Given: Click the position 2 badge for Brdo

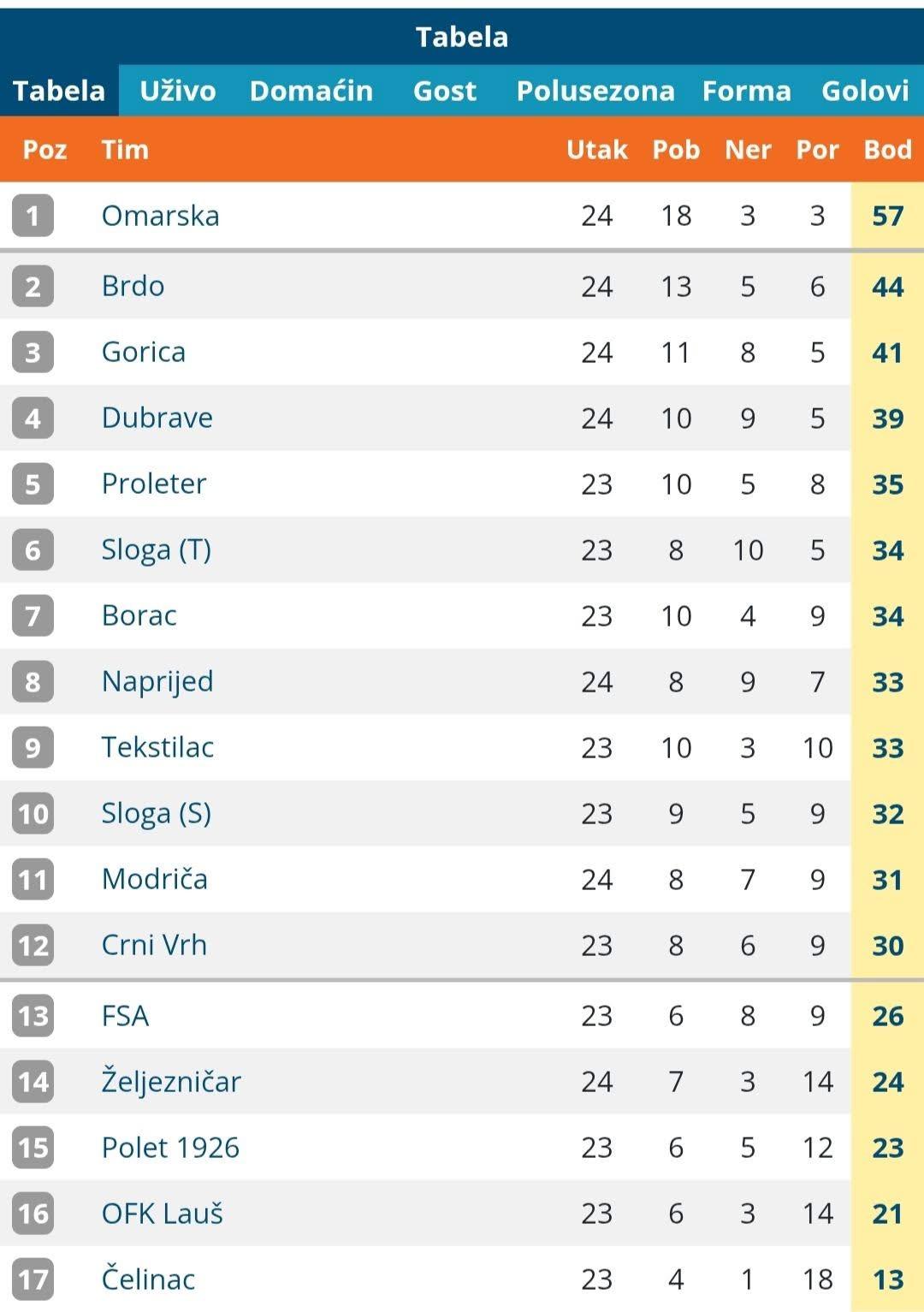Looking at the screenshot, I should (33, 286).
